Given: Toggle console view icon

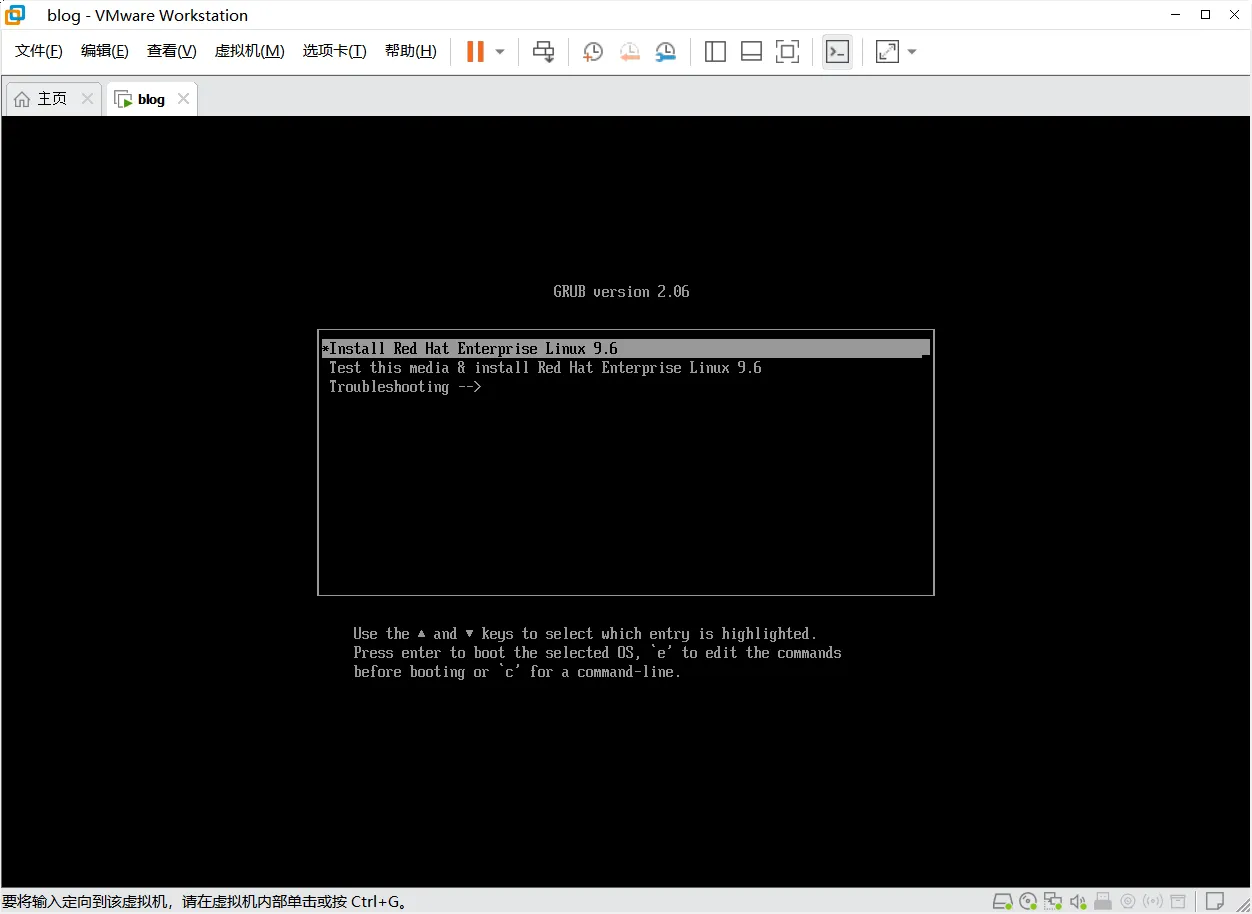Looking at the screenshot, I should click(837, 51).
